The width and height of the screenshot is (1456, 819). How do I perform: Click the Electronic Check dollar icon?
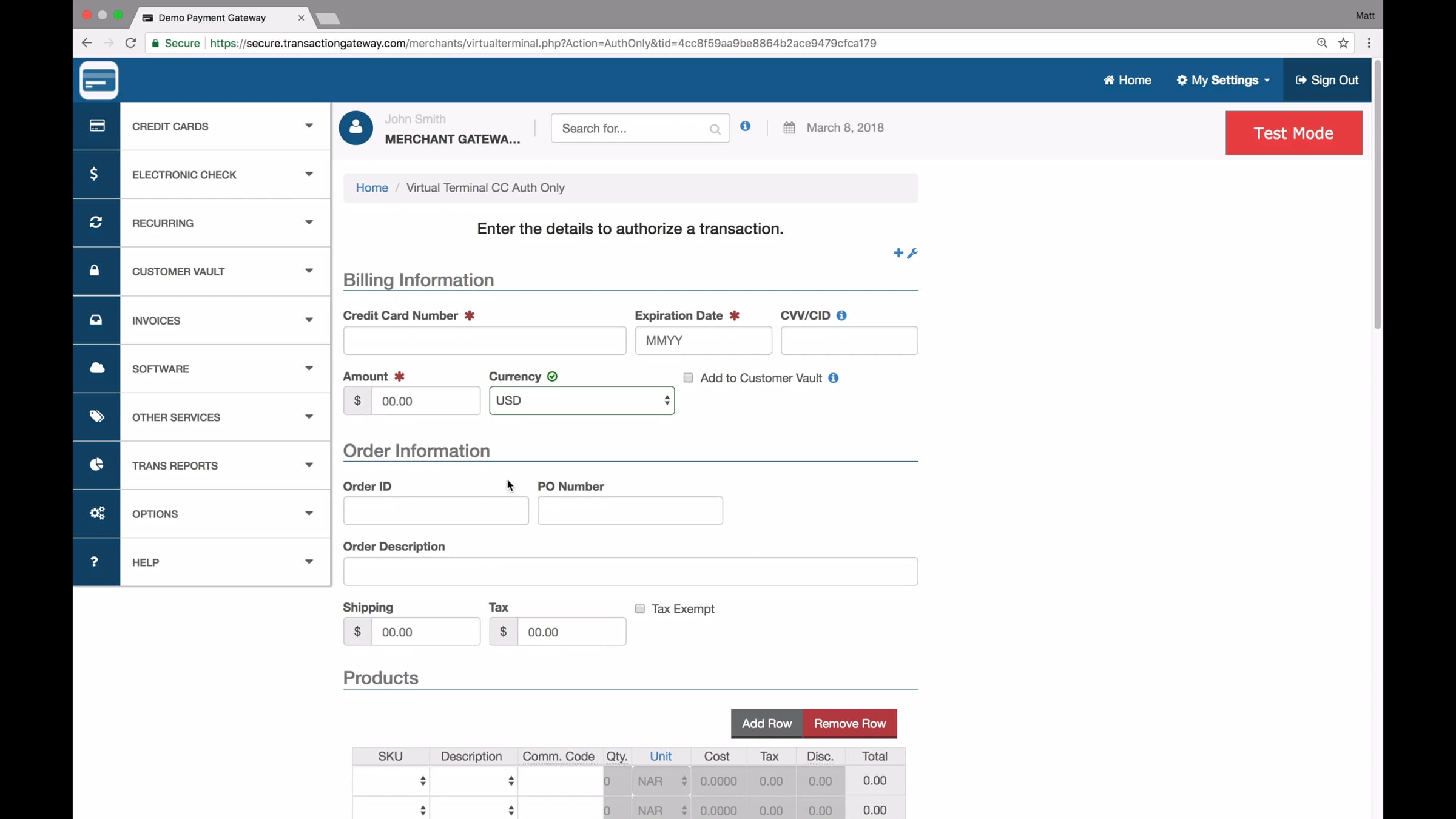point(94,174)
